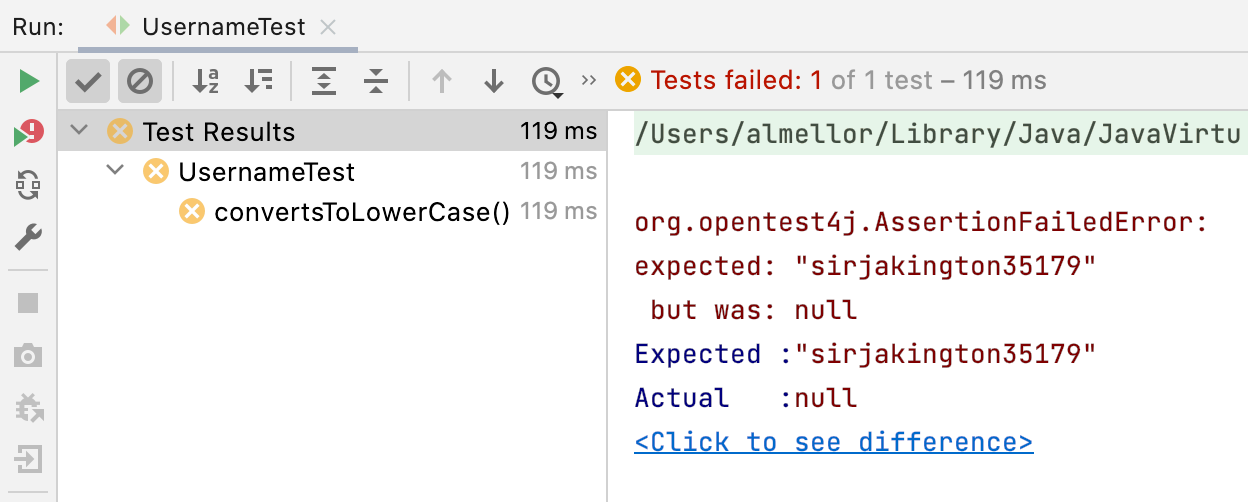Image resolution: width=1248 pixels, height=502 pixels.
Task: Open test history clock dropdown
Action: (547, 81)
